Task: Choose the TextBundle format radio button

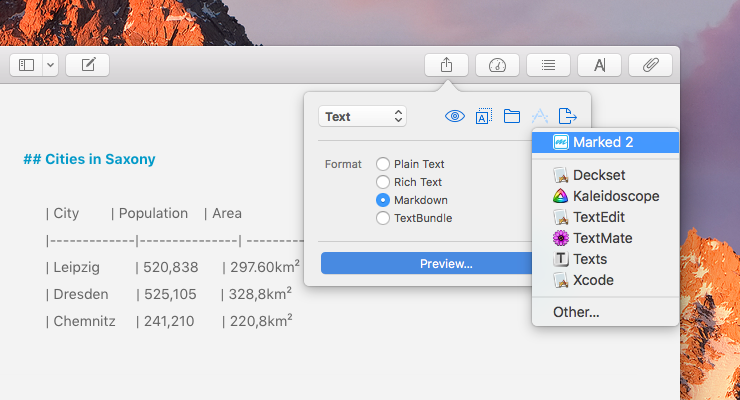Action: pos(382,218)
